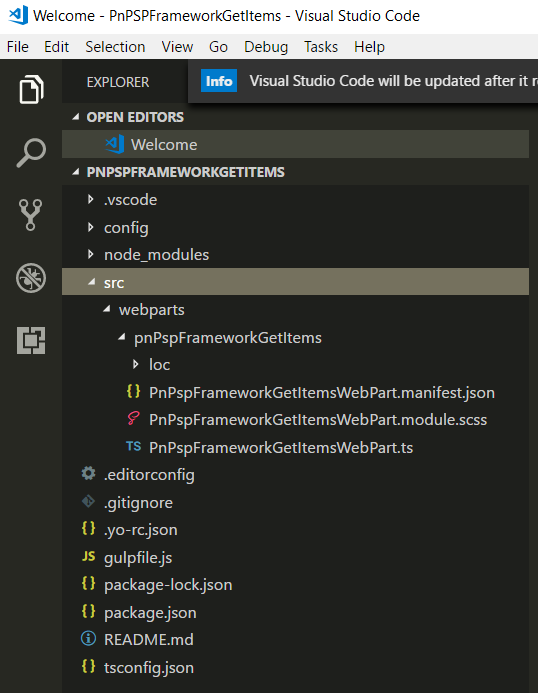This screenshot has height=693, width=538.
Task: Select the Welcome open editor entry
Action: tap(295, 145)
